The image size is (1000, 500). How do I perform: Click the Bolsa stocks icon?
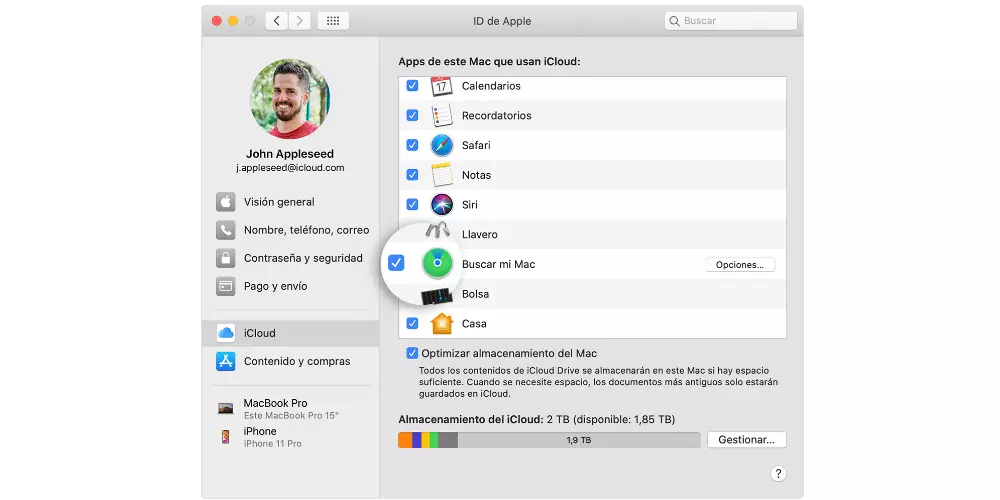[x=437, y=297]
